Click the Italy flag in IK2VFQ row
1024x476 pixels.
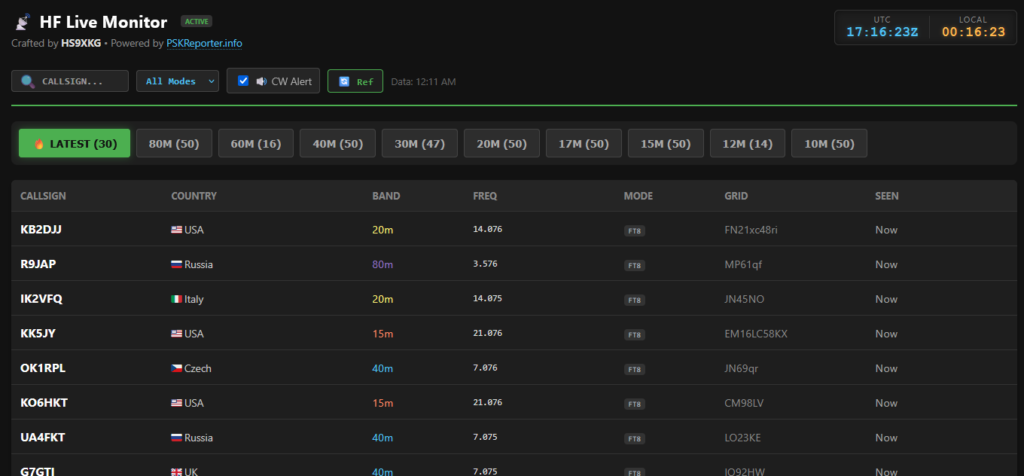177,299
